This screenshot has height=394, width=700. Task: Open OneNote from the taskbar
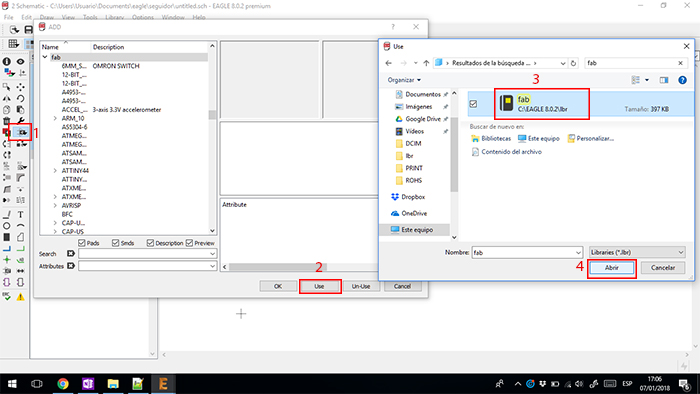[x=88, y=384]
